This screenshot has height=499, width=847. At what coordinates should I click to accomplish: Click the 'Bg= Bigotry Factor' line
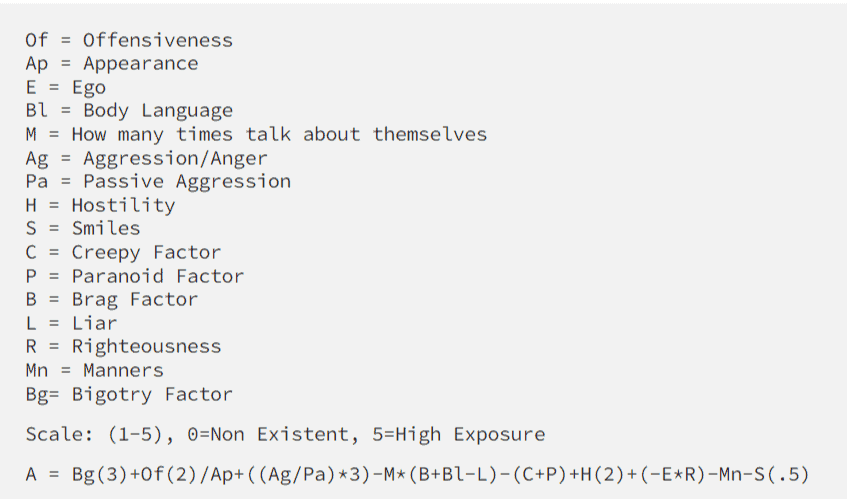pyautogui.click(x=129, y=394)
